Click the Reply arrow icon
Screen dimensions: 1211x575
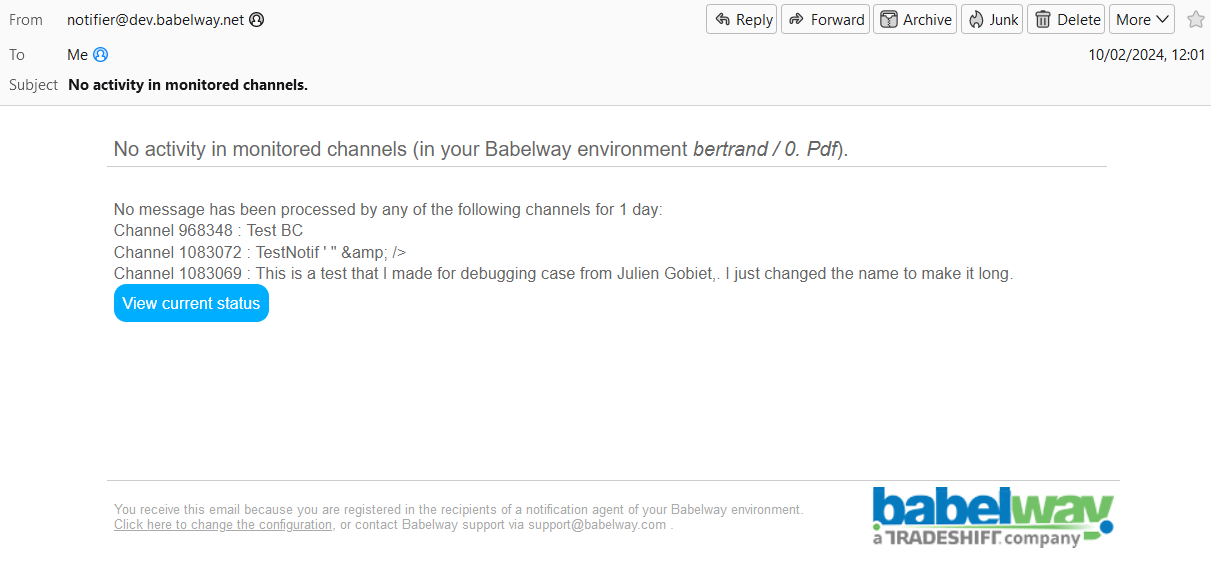(x=723, y=19)
